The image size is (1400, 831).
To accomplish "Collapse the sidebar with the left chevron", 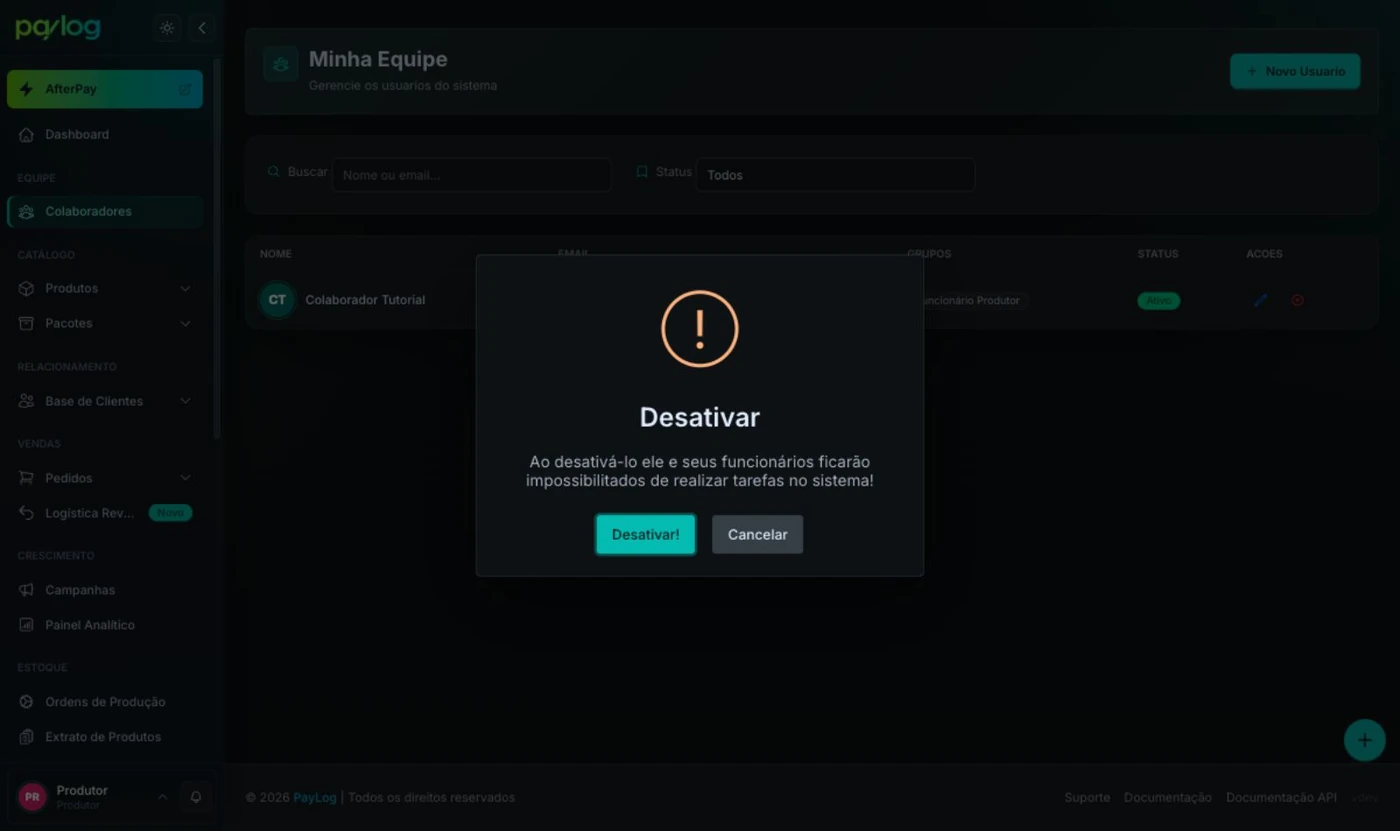I will point(201,28).
